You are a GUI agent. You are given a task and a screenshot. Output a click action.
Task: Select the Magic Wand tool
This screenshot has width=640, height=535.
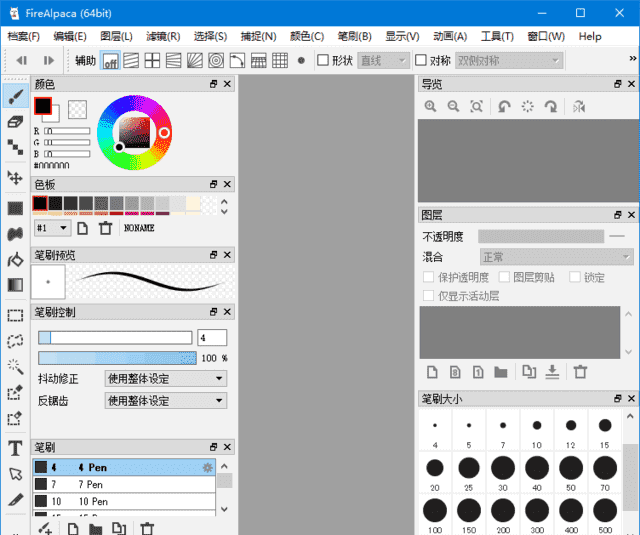point(16,366)
